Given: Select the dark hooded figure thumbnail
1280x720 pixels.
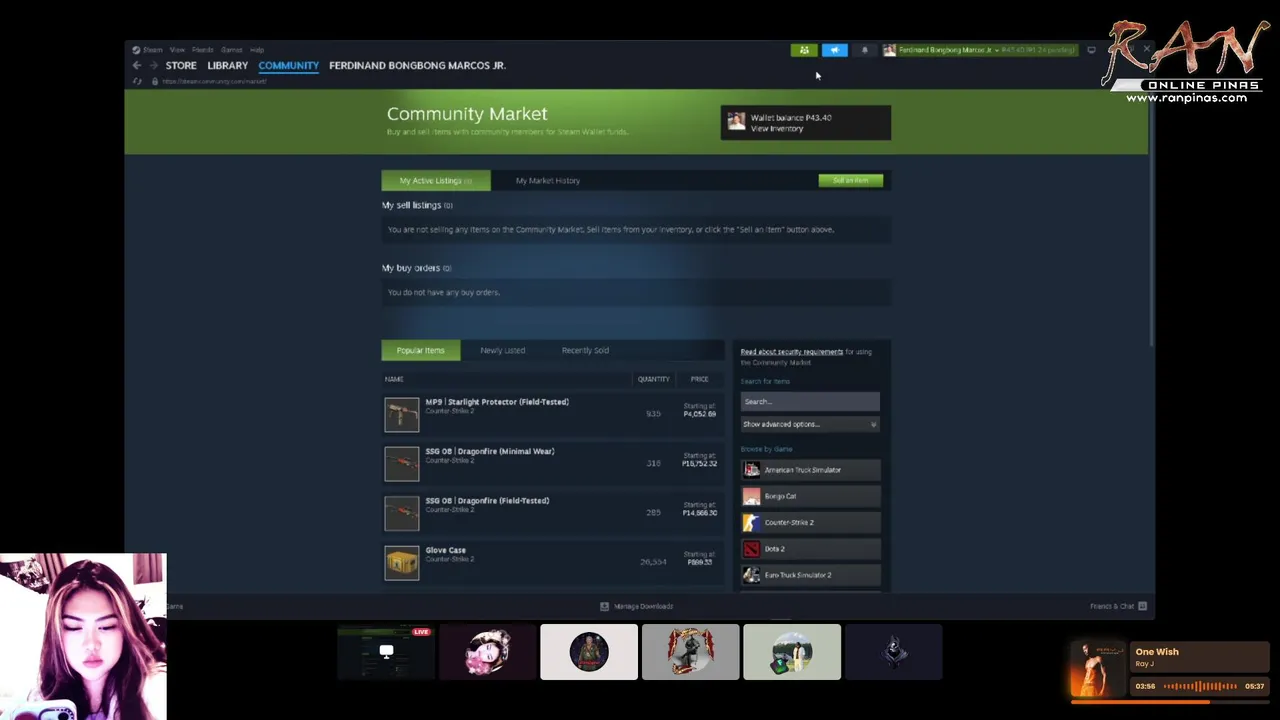Looking at the screenshot, I should pyautogui.click(x=893, y=652).
